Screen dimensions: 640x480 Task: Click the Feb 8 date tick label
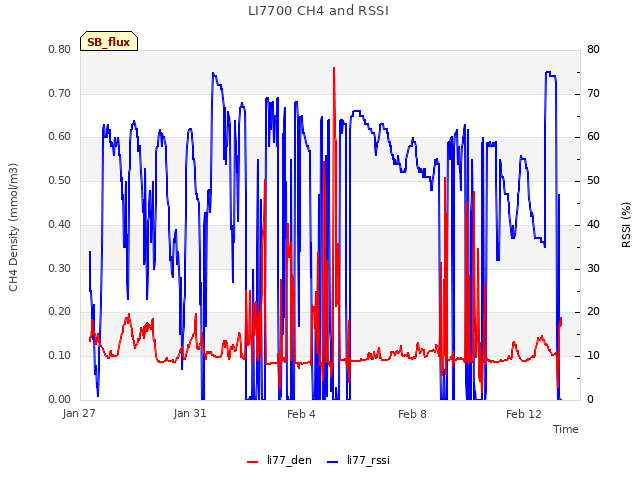[x=412, y=414]
